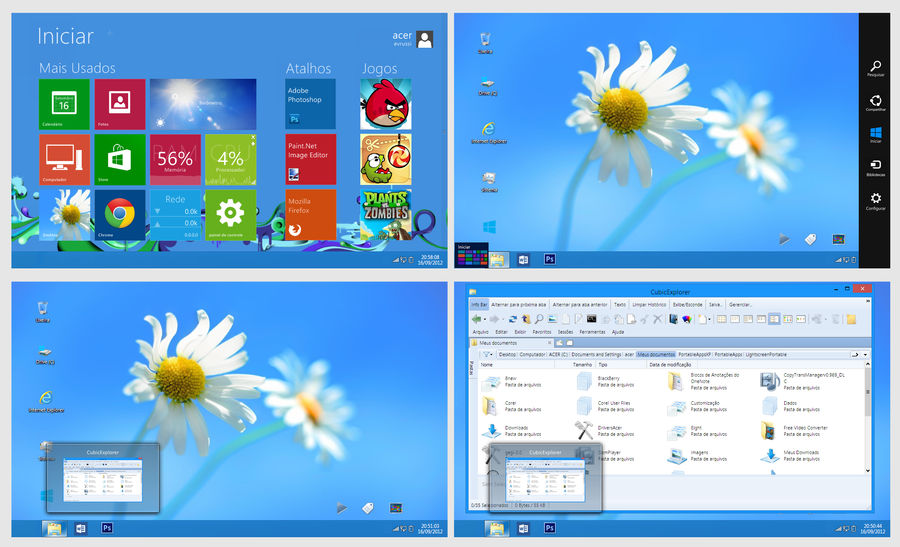Click the acer user avatar on the Iniciar screen
This screenshot has width=900, height=547.
(x=425, y=40)
